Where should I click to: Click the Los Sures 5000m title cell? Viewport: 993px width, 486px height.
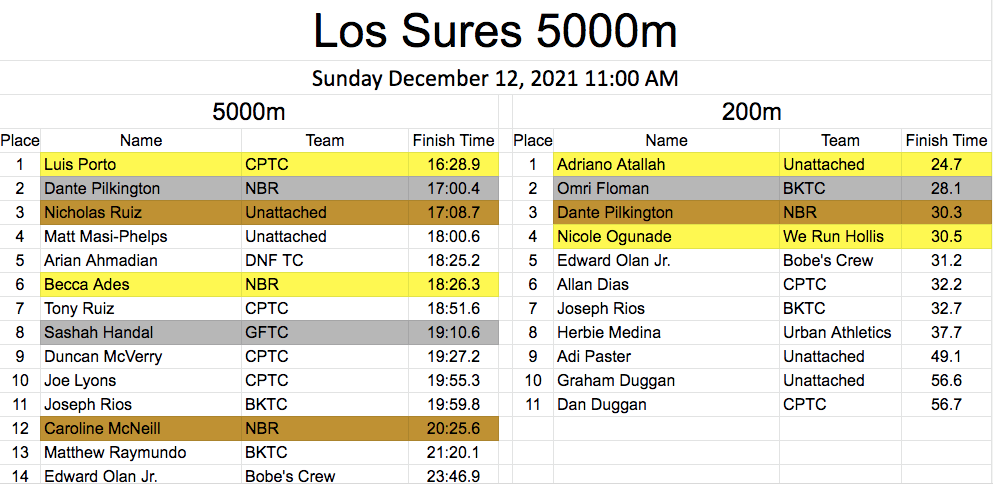click(495, 31)
